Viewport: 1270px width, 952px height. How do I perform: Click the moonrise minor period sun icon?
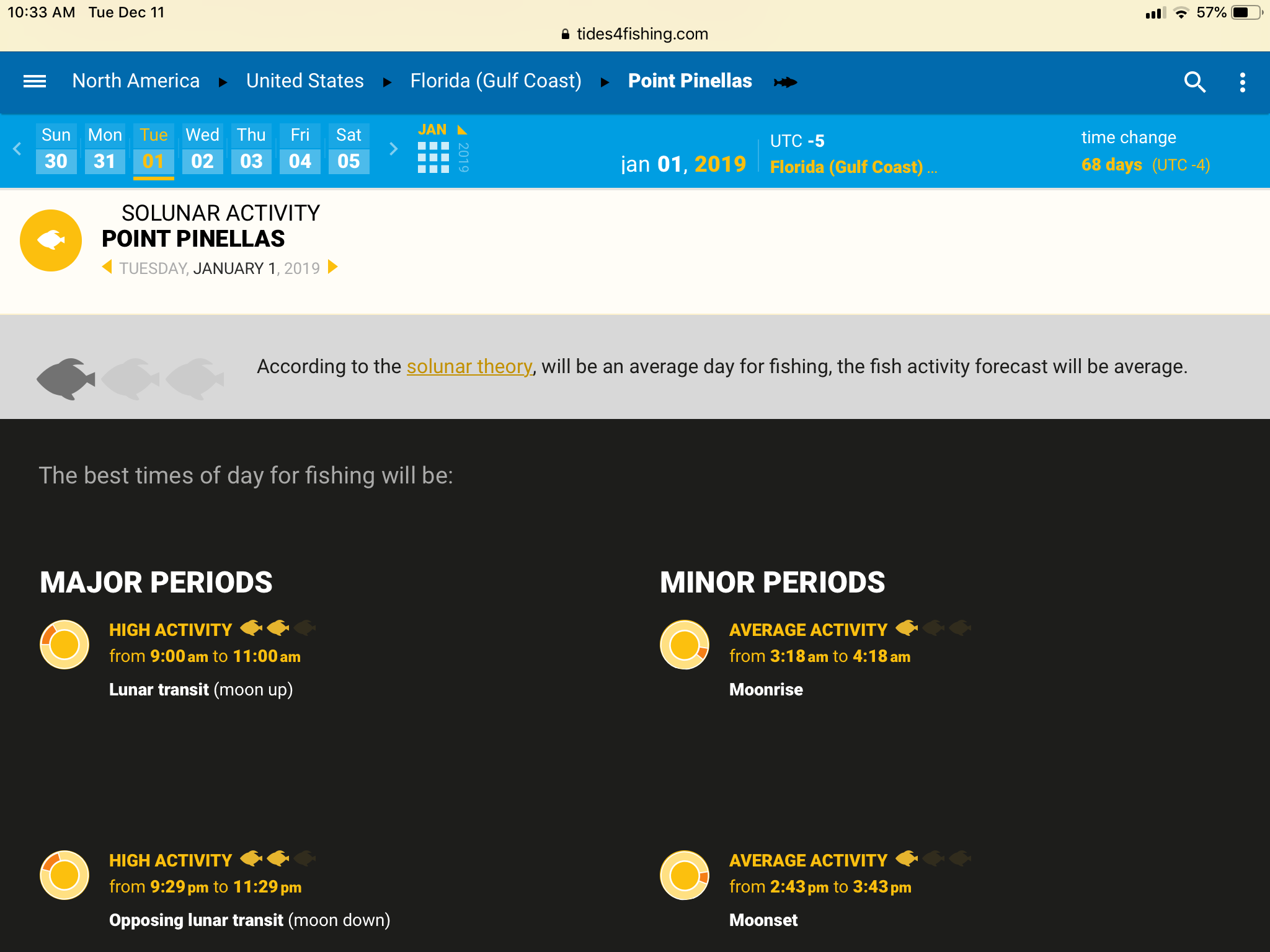click(685, 645)
